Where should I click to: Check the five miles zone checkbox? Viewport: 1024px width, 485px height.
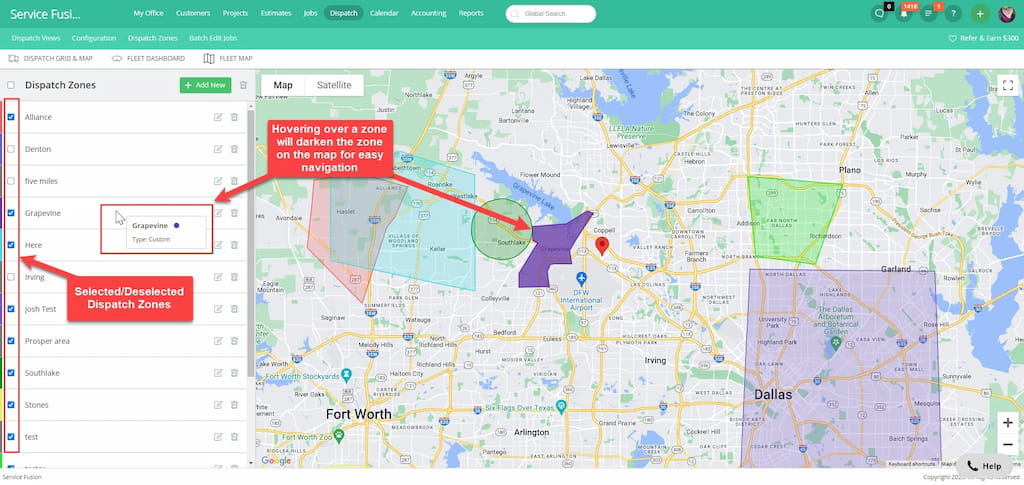pos(11,181)
